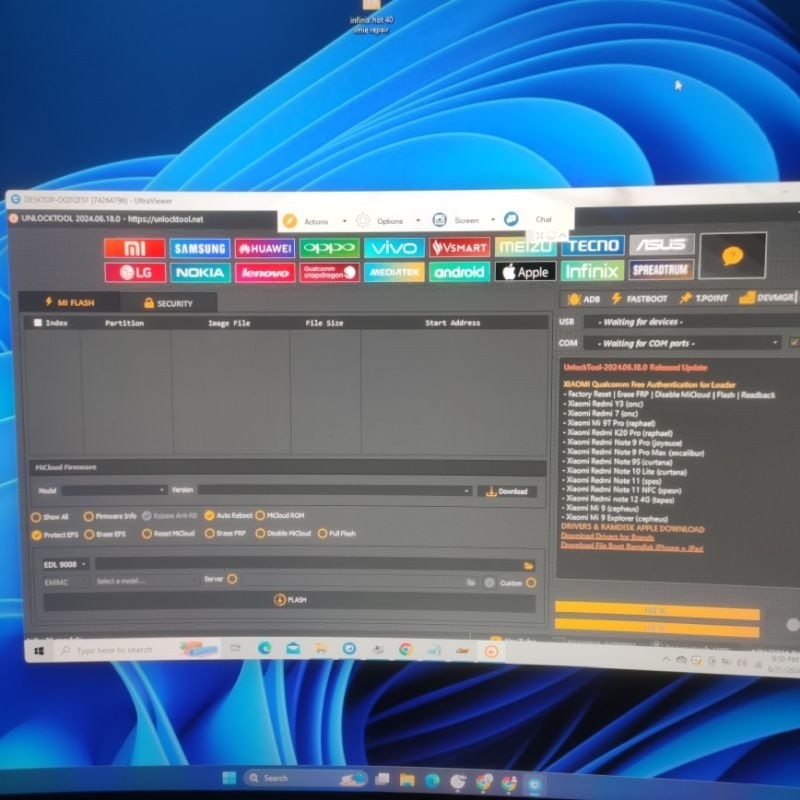The image size is (800, 800).
Task: Open the 'Select a model...' dropdown
Action: [x=146, y=581]
